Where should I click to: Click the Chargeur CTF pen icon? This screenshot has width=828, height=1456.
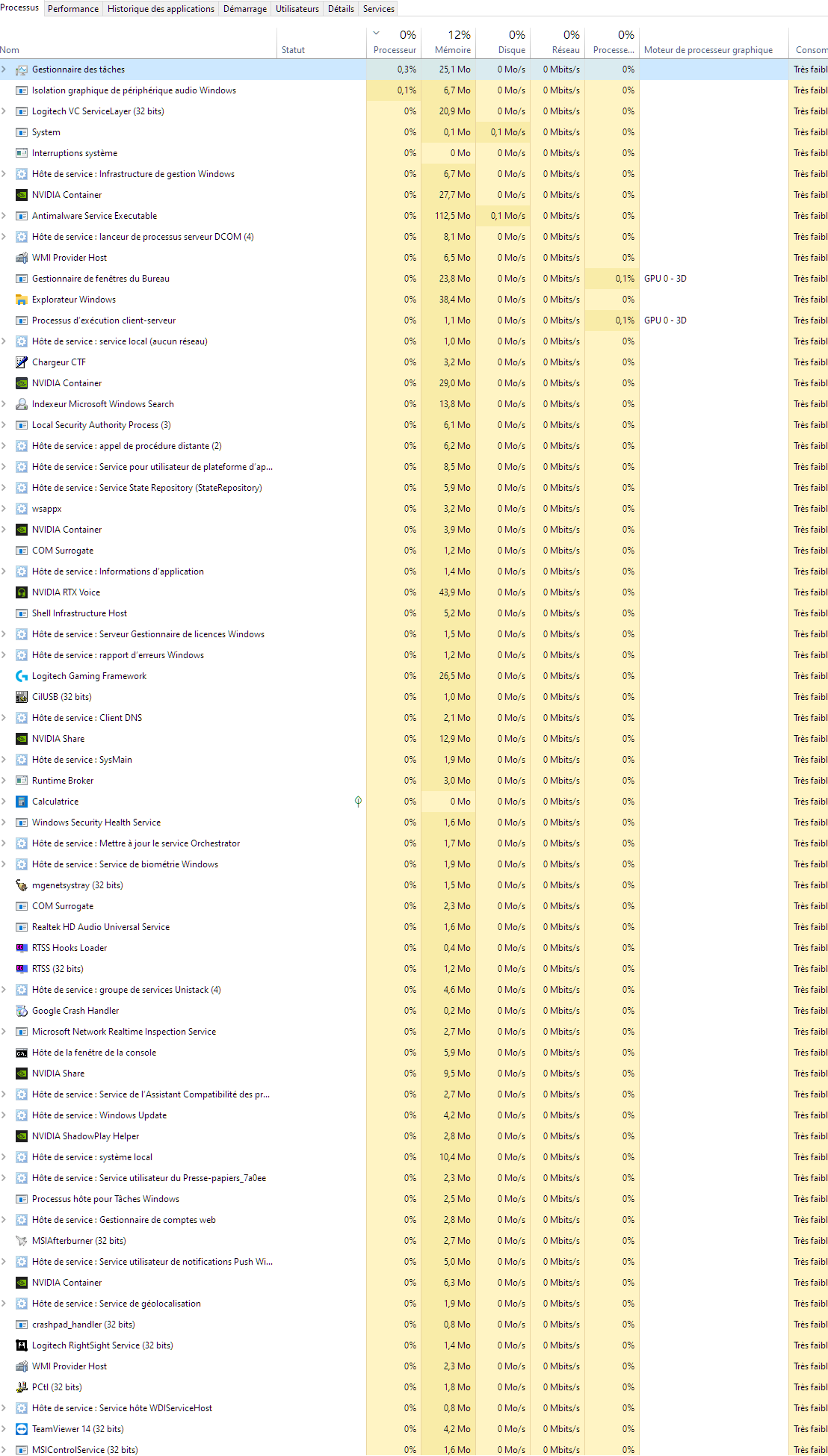pyautogui.click(x=22, y=362)
